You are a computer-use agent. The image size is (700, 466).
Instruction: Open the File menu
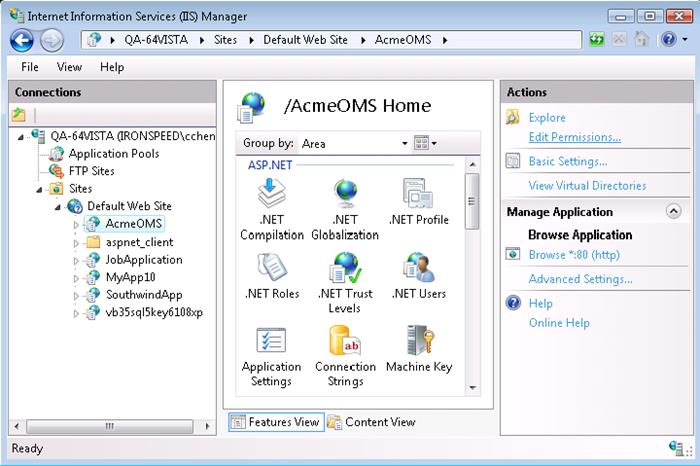click(x=29, y=67)
